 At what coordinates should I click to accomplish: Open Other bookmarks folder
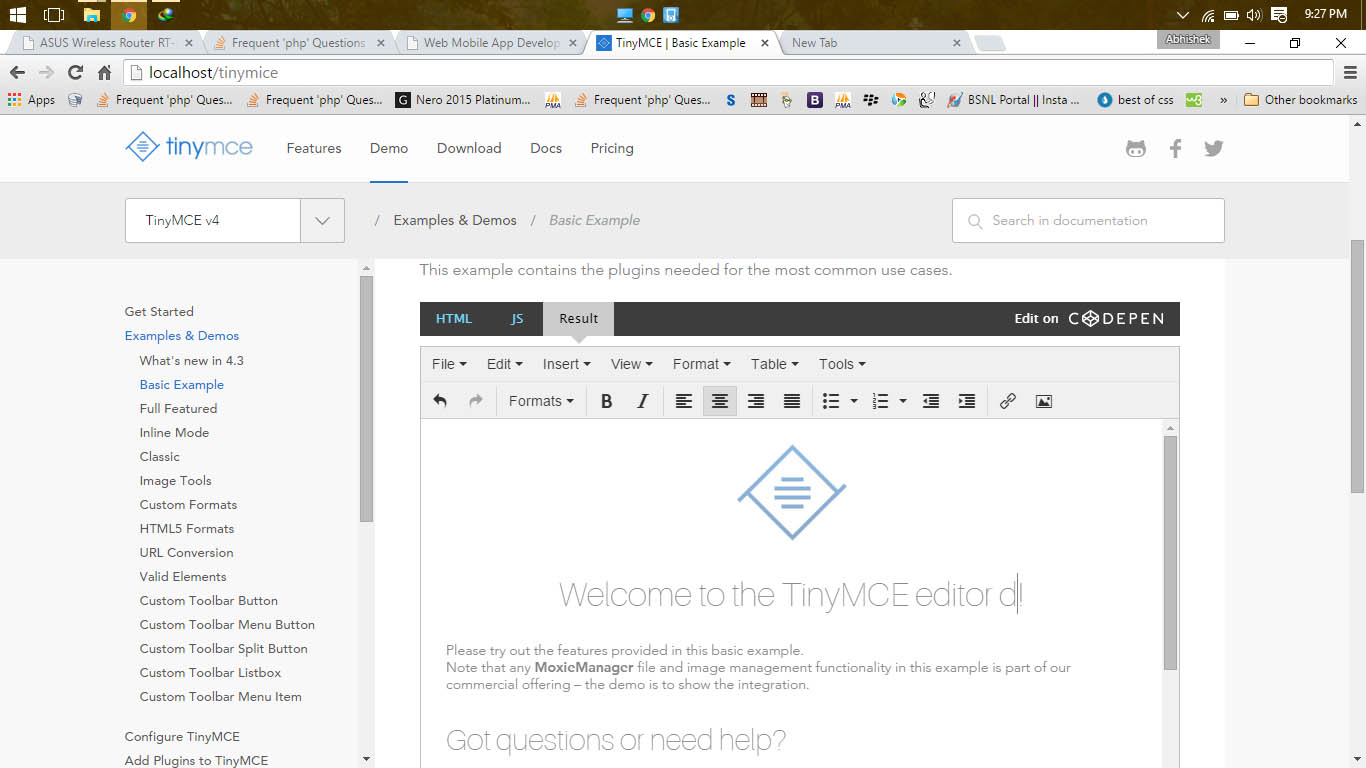click(1301, 100)
